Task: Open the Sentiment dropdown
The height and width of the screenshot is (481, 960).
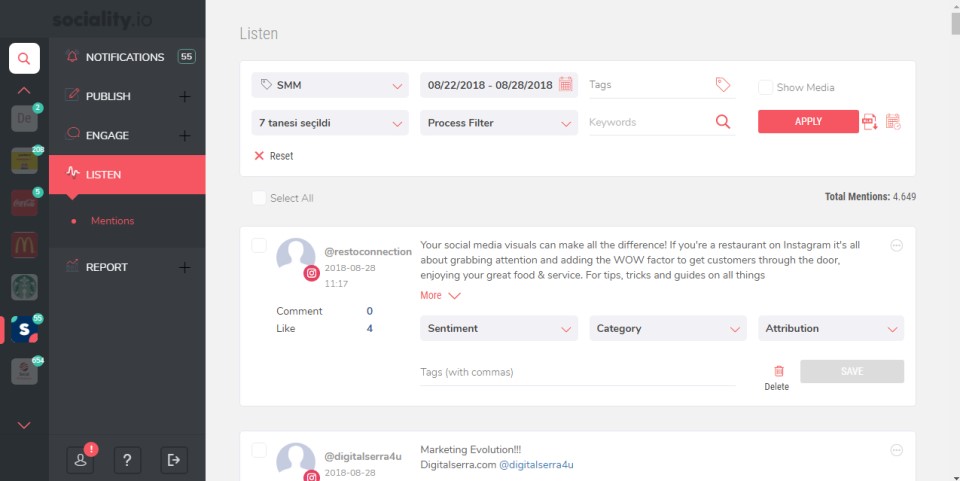Action: tap(499, 328)
